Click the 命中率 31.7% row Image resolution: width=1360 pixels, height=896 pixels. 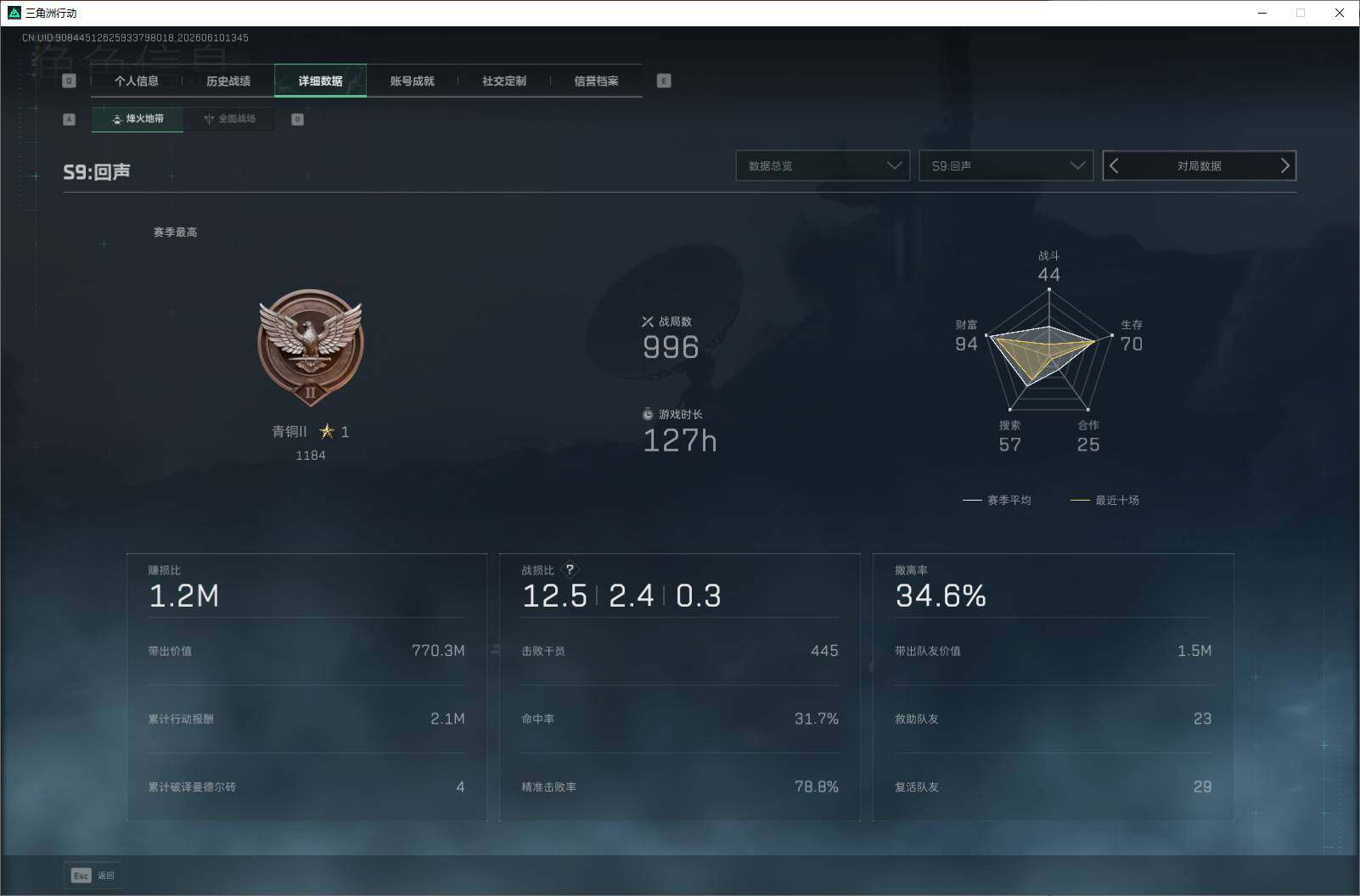pyautogui.click(x=680, y=719)
